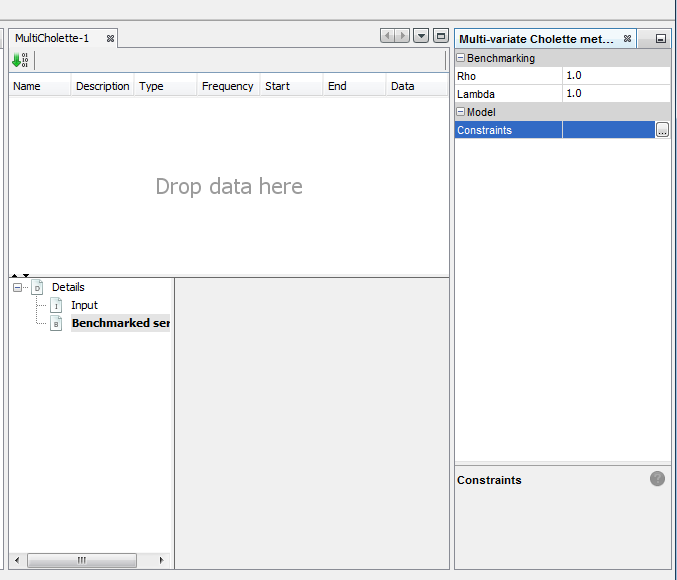Click the help icon in Constraints description
This screenshot has height=580, width=677.
pyautogui.click(x=657, y=479)
